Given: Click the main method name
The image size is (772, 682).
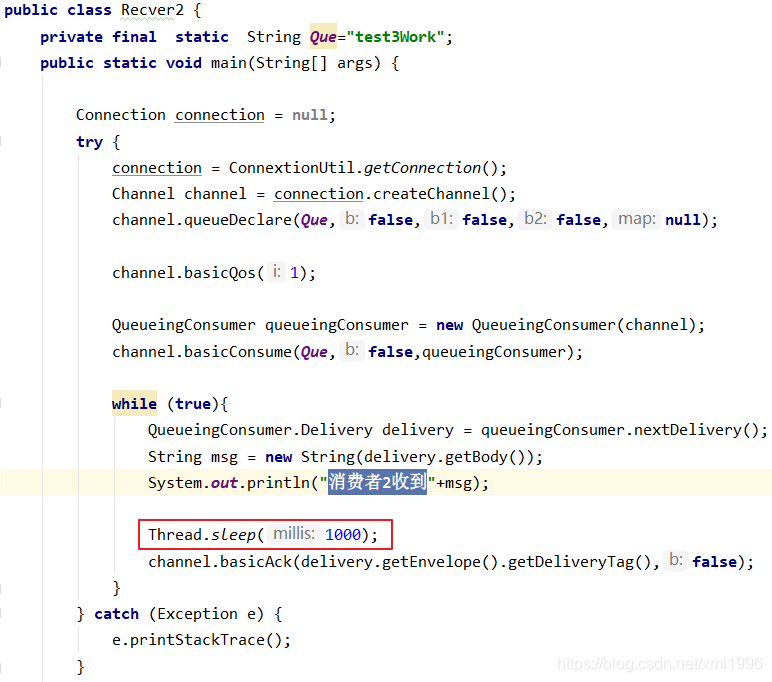Looking at the screenshot, I should 228,63.
